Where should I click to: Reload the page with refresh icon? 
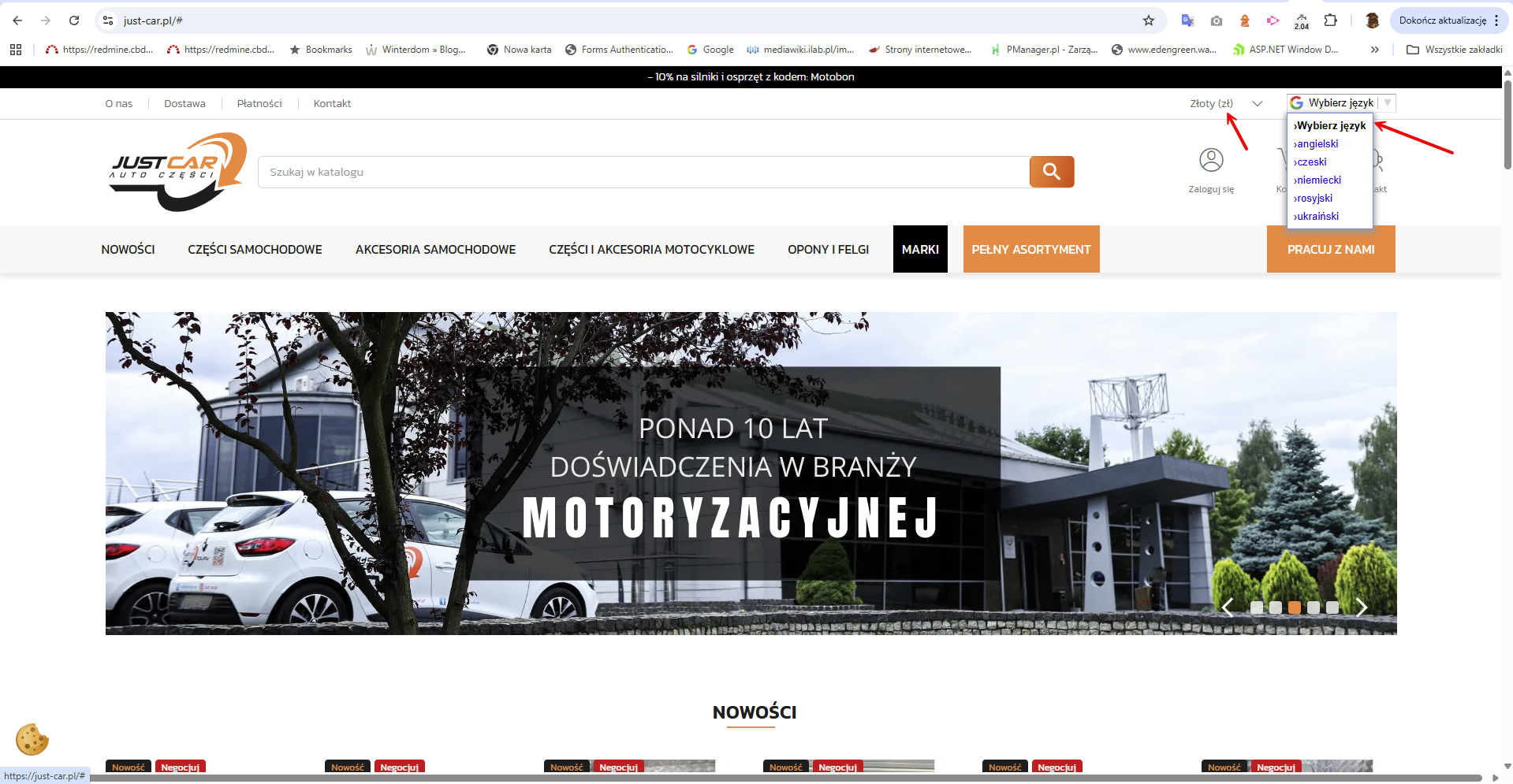[74, 20]
